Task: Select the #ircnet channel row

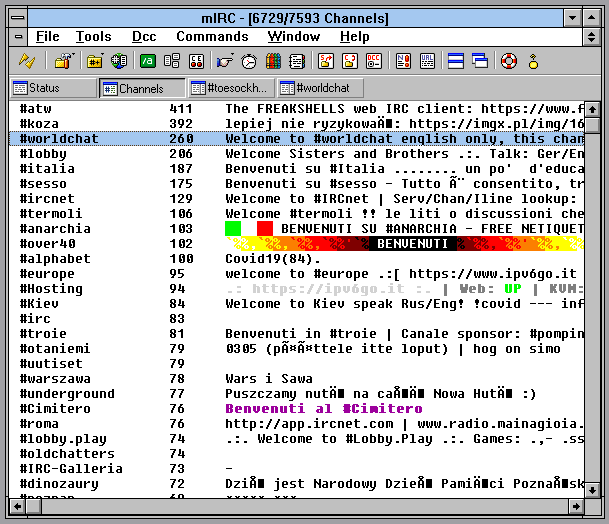Action: (x=297, y=199)
